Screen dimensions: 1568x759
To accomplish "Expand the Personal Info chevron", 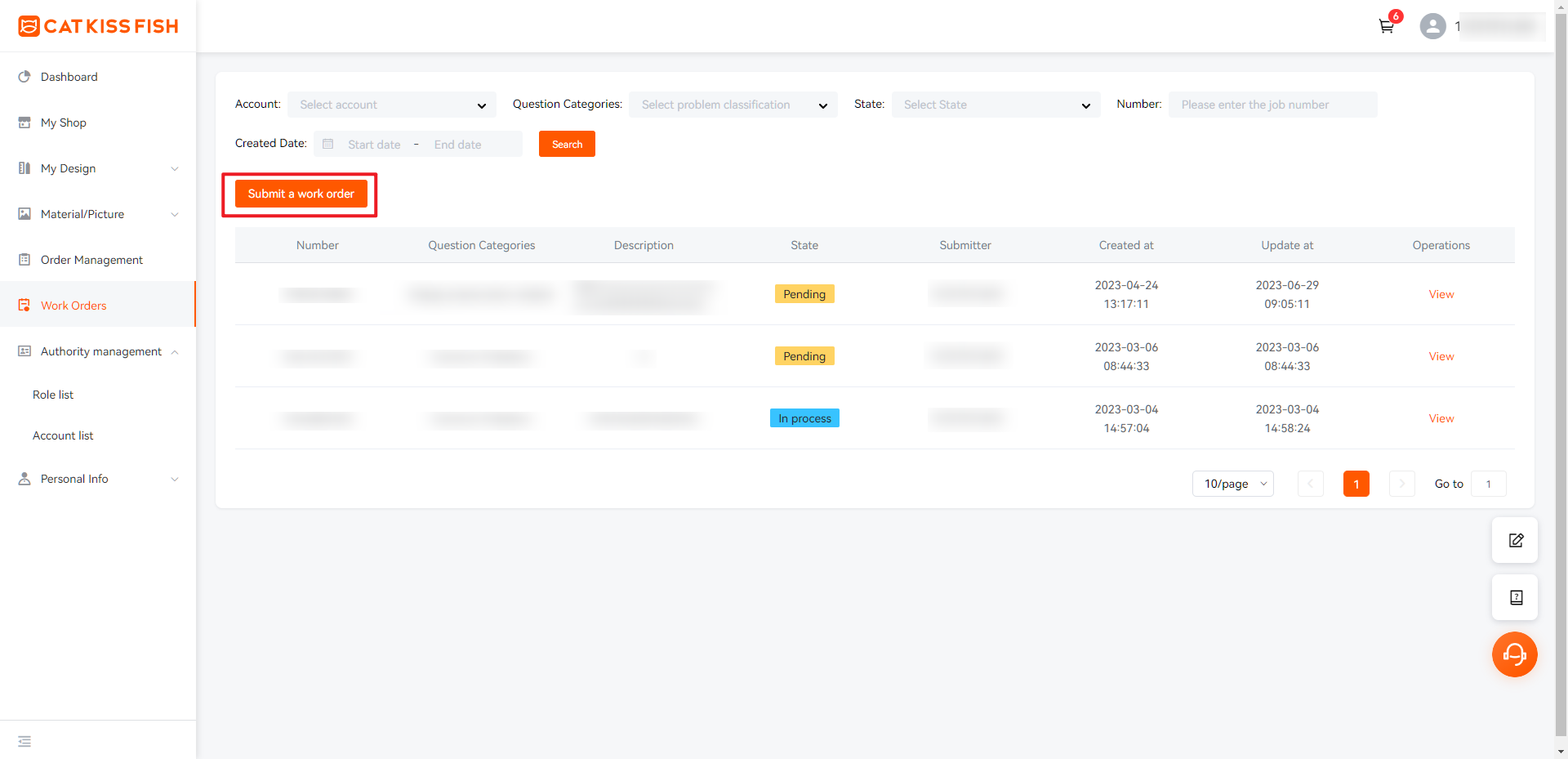I will [x=175, y=479].
